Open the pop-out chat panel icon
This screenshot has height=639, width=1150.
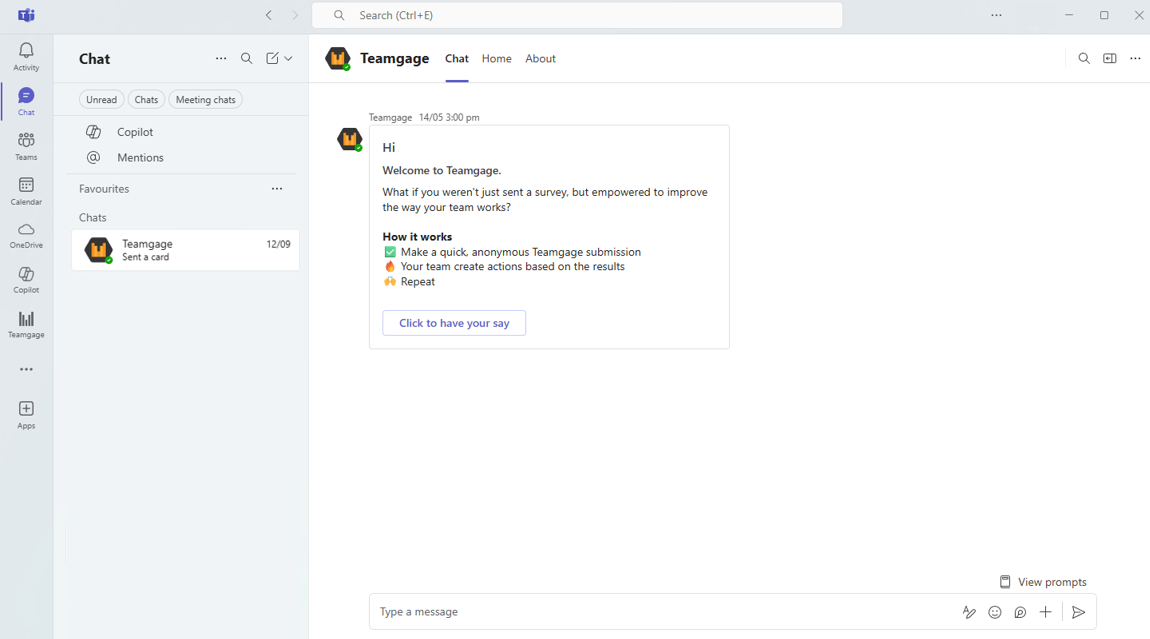click(x=1109, y=59)
